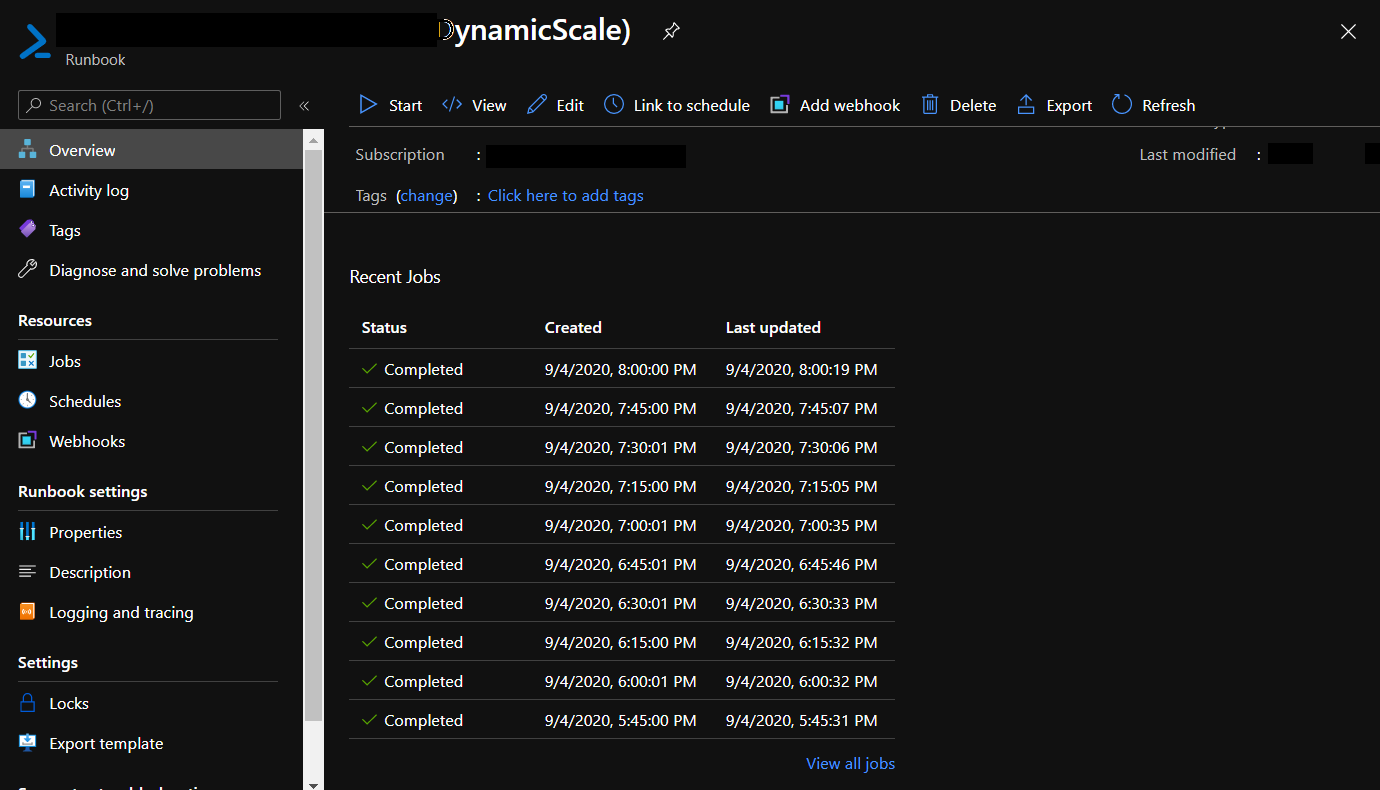Open the job created 9/4/2020, 6:45:01 PM
The height and width of the screenshot is (790, 1380).
tap(622, 564)
